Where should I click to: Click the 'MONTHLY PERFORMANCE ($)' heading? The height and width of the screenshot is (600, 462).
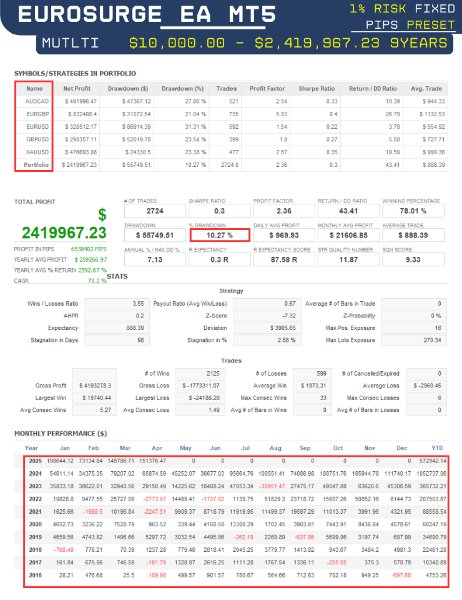click(60, 434)
